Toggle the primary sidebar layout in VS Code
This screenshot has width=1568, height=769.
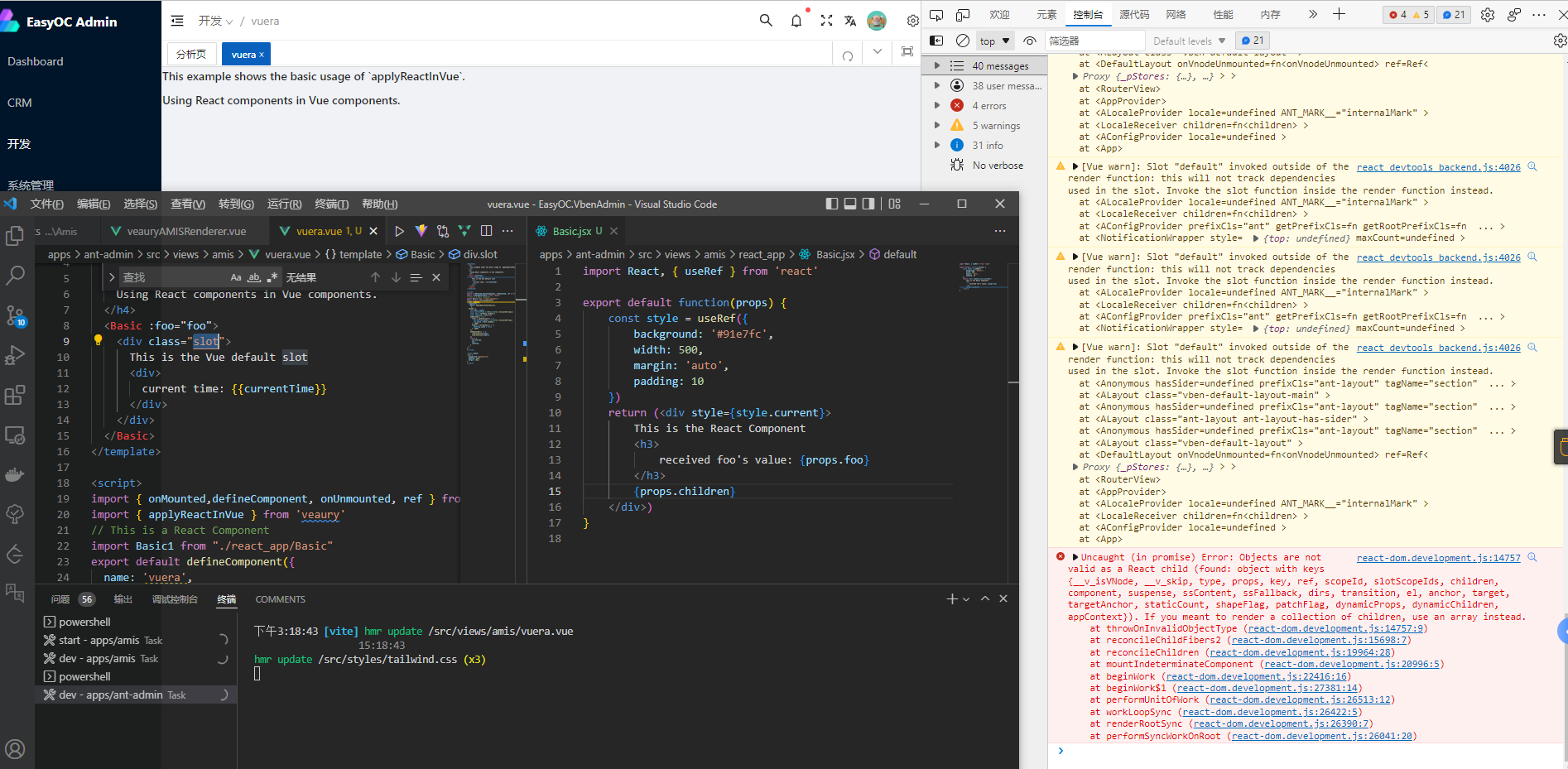(x=831, y=204)
